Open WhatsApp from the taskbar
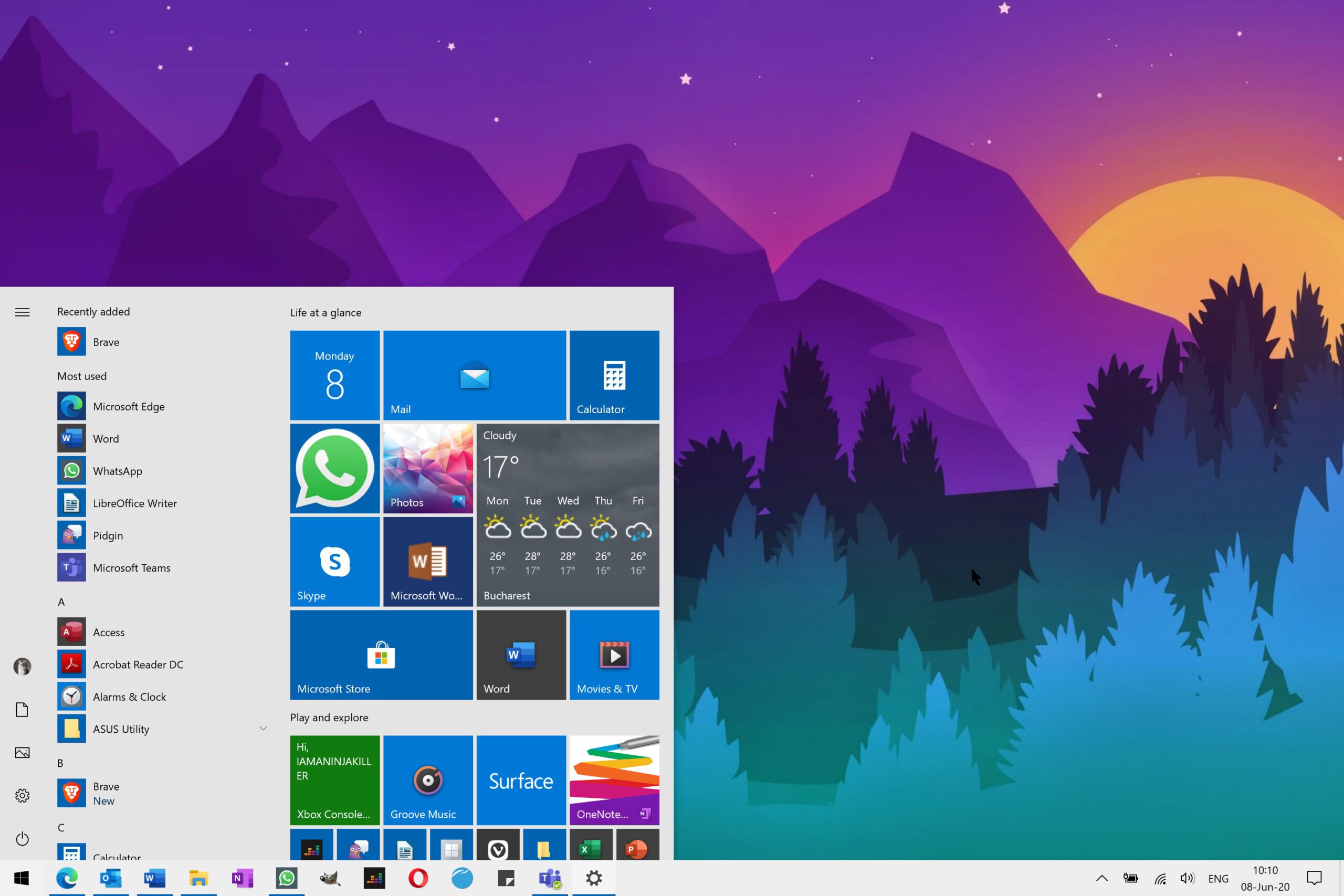The width and height of the screenshot is (1344, 896). point(286,878)
